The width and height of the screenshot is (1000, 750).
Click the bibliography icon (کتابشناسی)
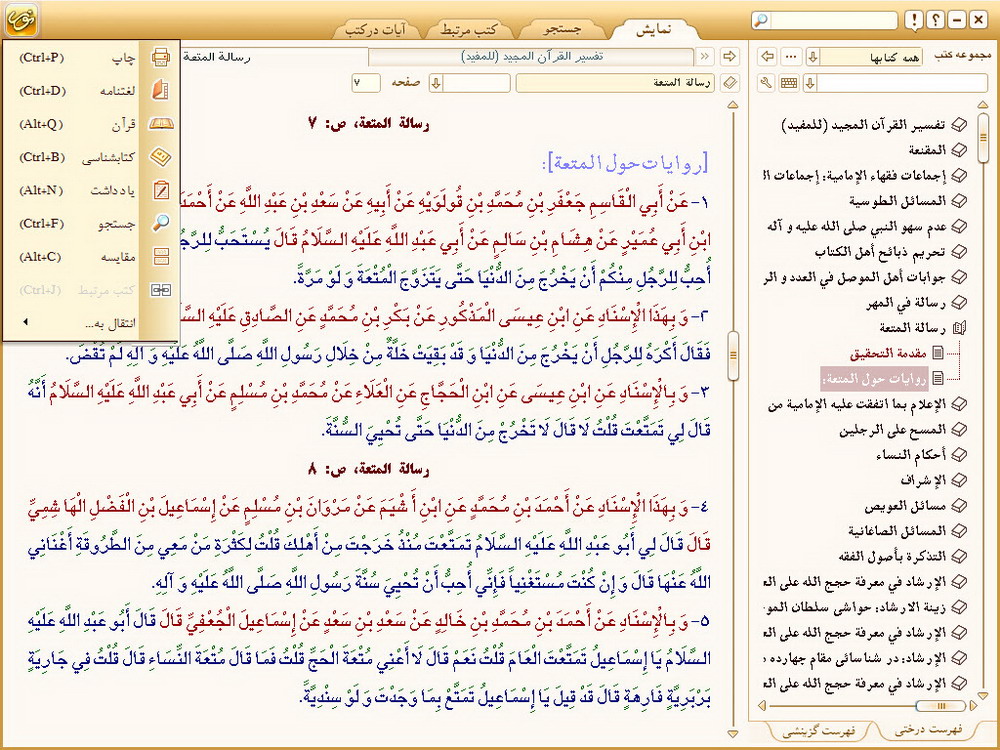coord(160,157)
